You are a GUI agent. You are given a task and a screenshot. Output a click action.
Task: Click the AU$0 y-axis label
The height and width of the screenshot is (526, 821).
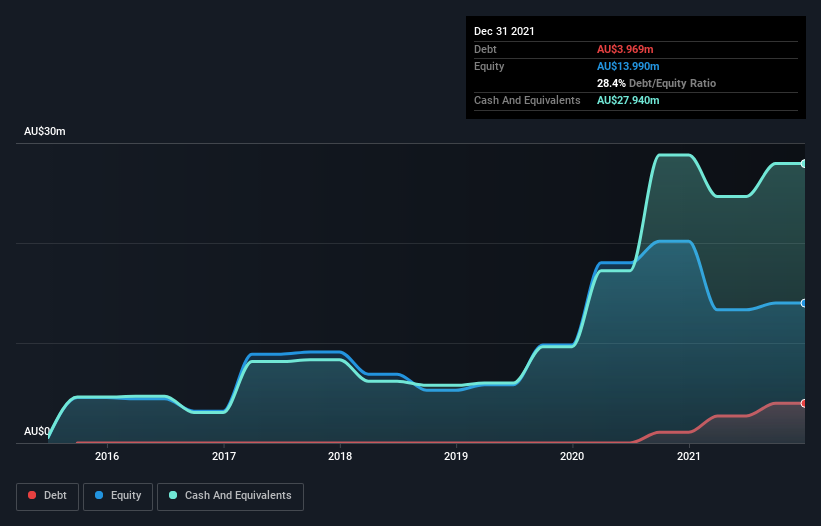point(37,431)
